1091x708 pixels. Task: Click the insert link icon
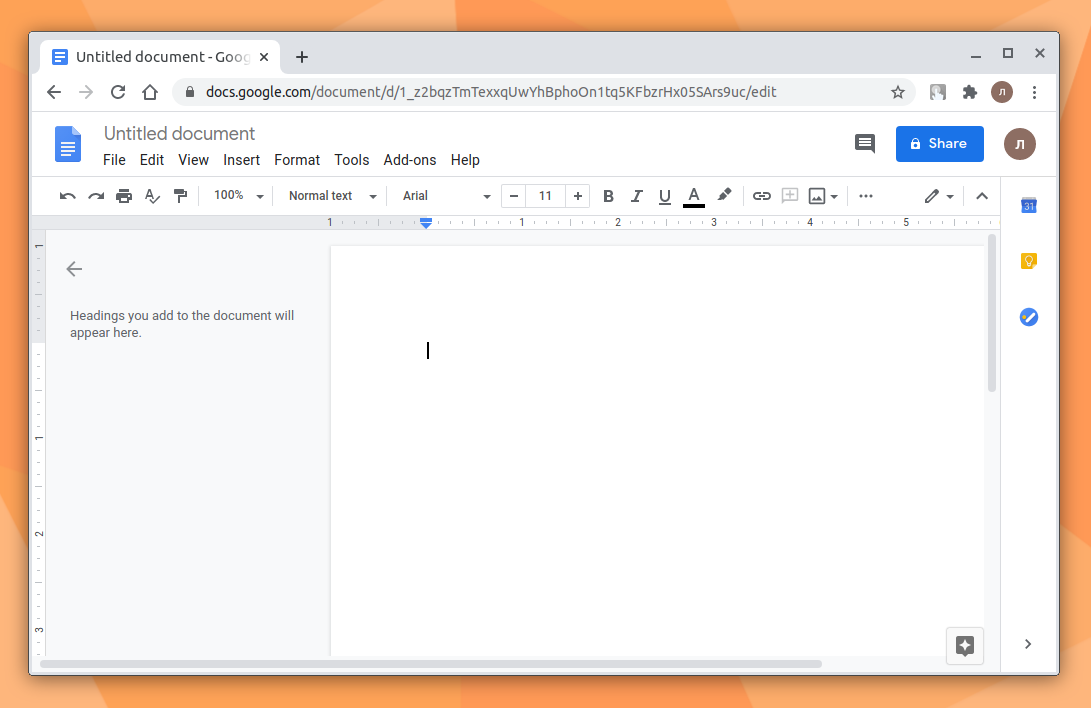[762, 196]
